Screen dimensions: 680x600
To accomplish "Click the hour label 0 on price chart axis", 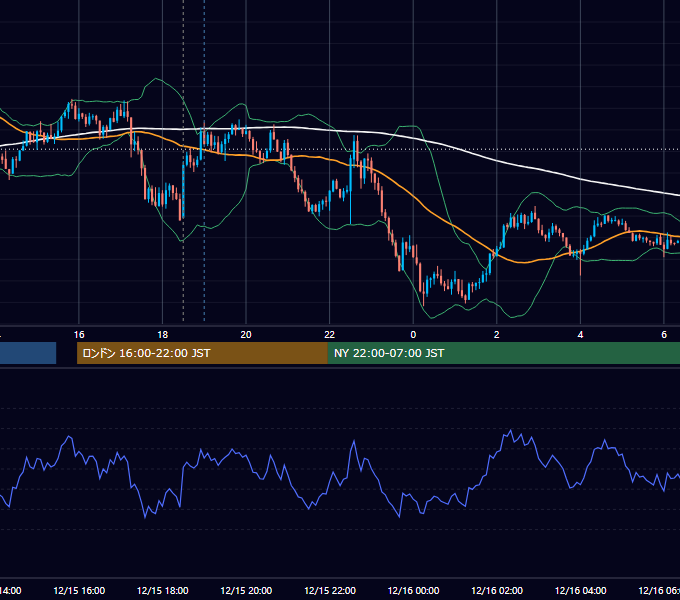I will [x=413, y=335].
